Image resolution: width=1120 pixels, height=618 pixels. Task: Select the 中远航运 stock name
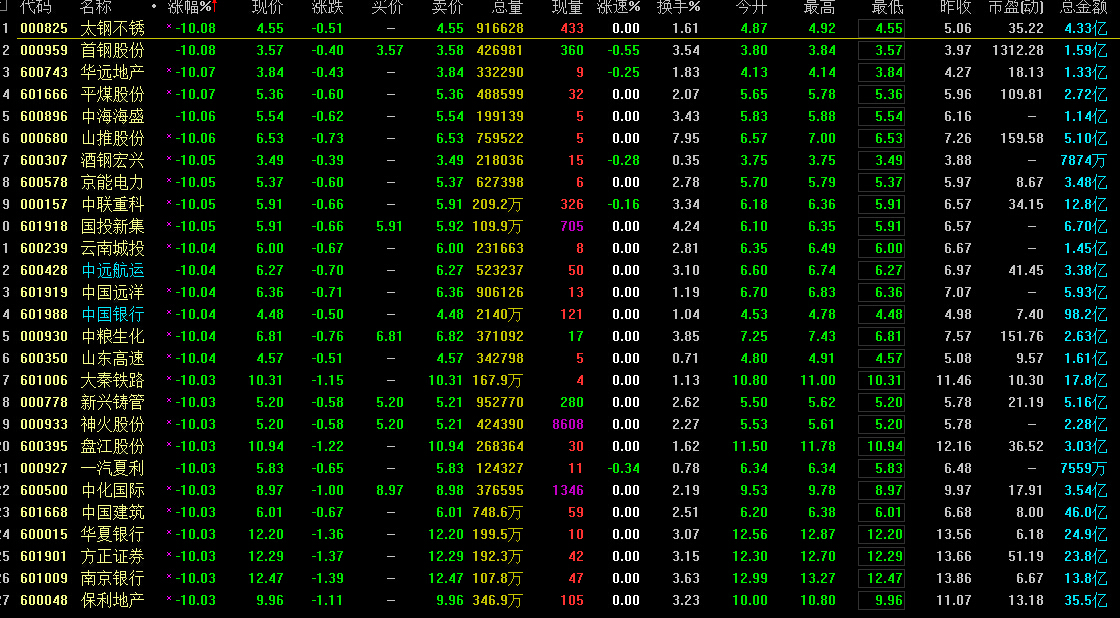pyautogui.click(x=112, y=271)
